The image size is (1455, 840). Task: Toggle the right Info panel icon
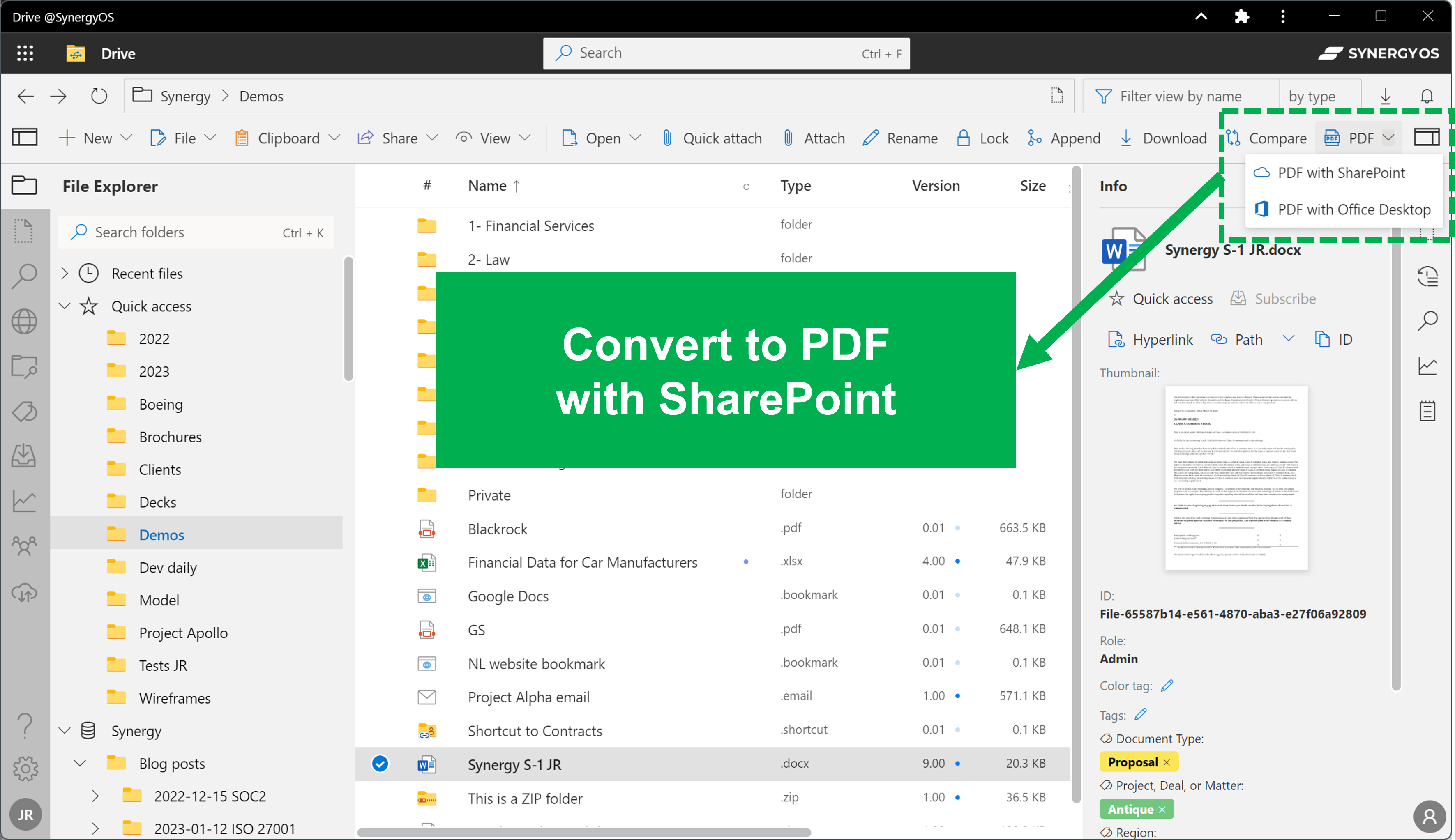click(1426, 137)
